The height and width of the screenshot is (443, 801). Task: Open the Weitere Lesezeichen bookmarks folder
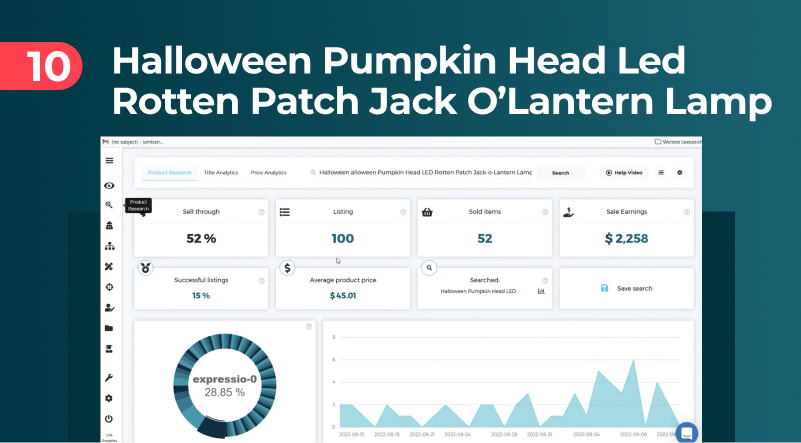[x=676, y=142]
